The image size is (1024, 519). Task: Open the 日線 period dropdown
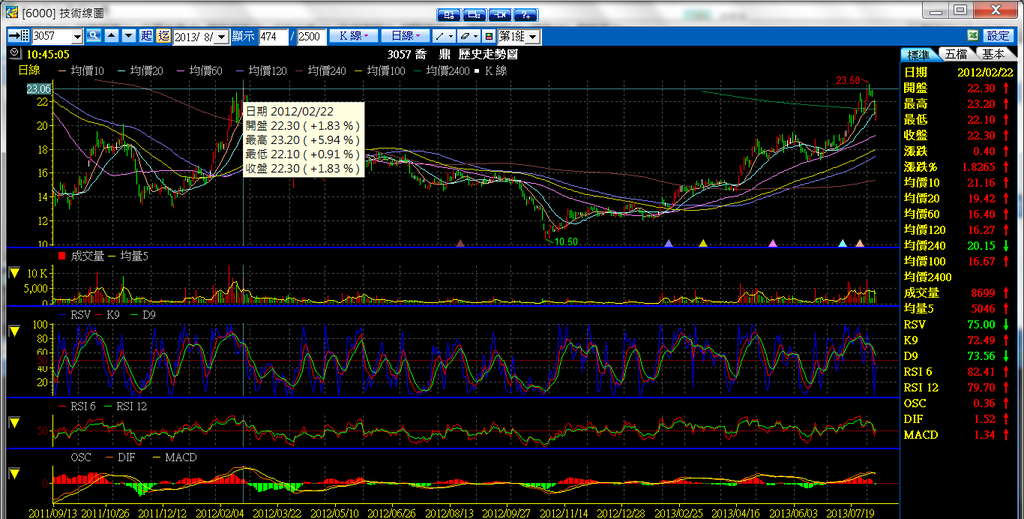pyautogui.click(x=407, y=35)
